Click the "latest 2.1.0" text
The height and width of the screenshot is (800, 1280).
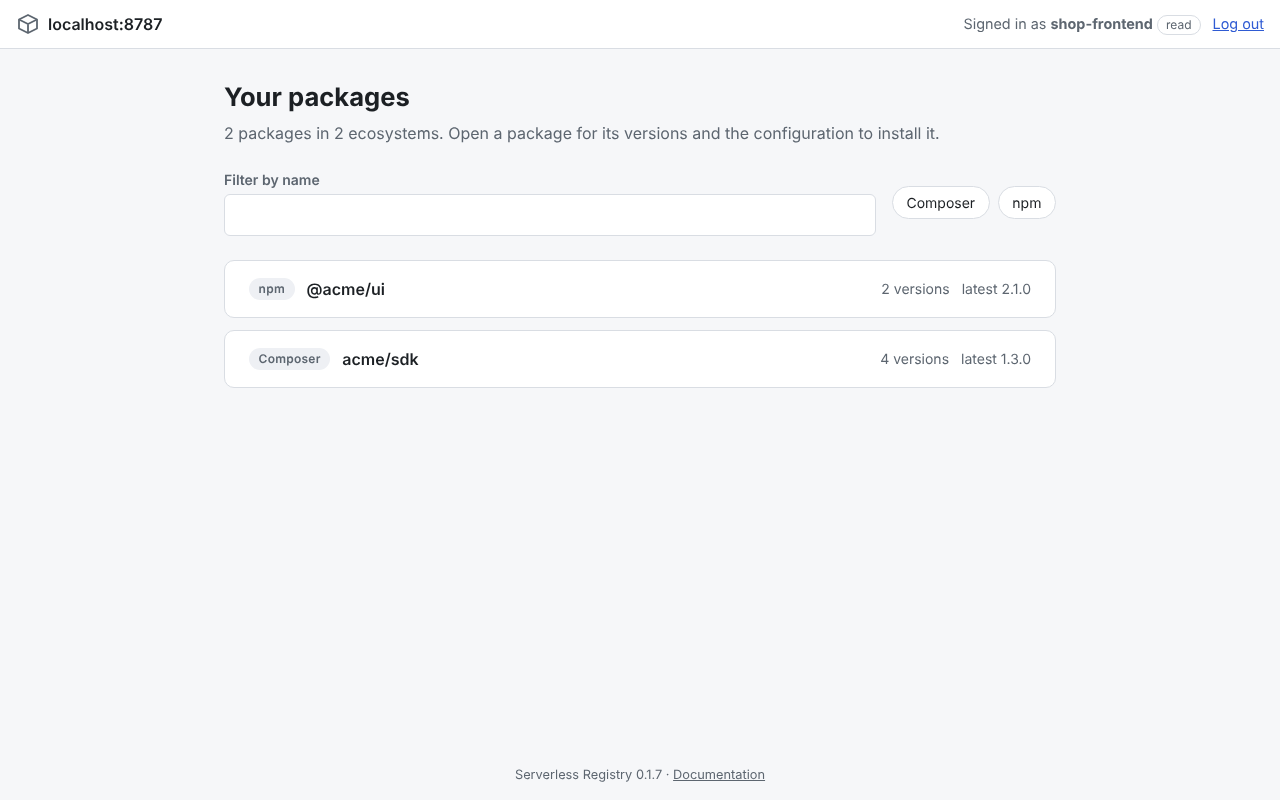[x=996, y=289]
